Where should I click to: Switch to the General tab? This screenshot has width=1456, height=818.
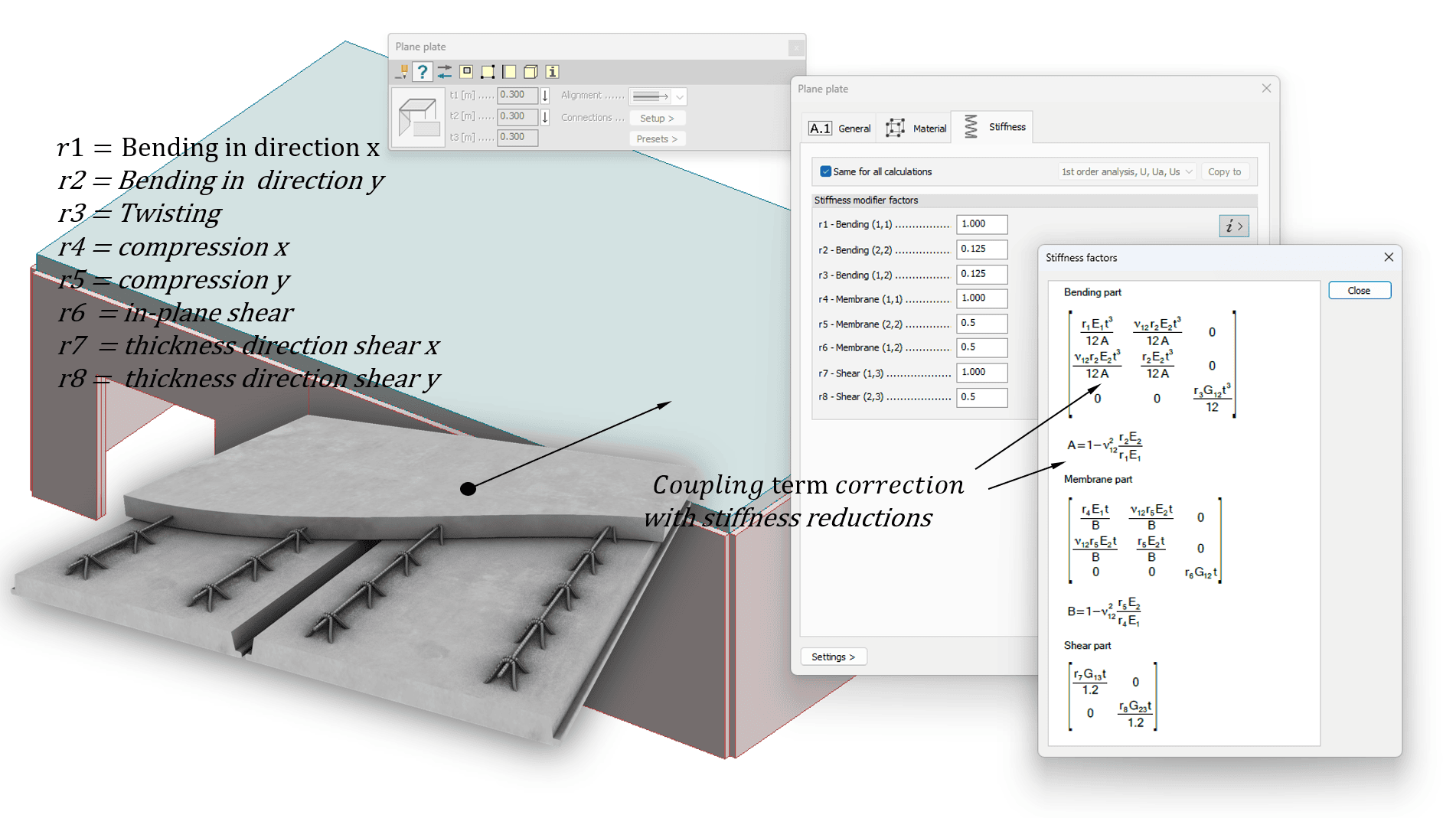(840, 129)
